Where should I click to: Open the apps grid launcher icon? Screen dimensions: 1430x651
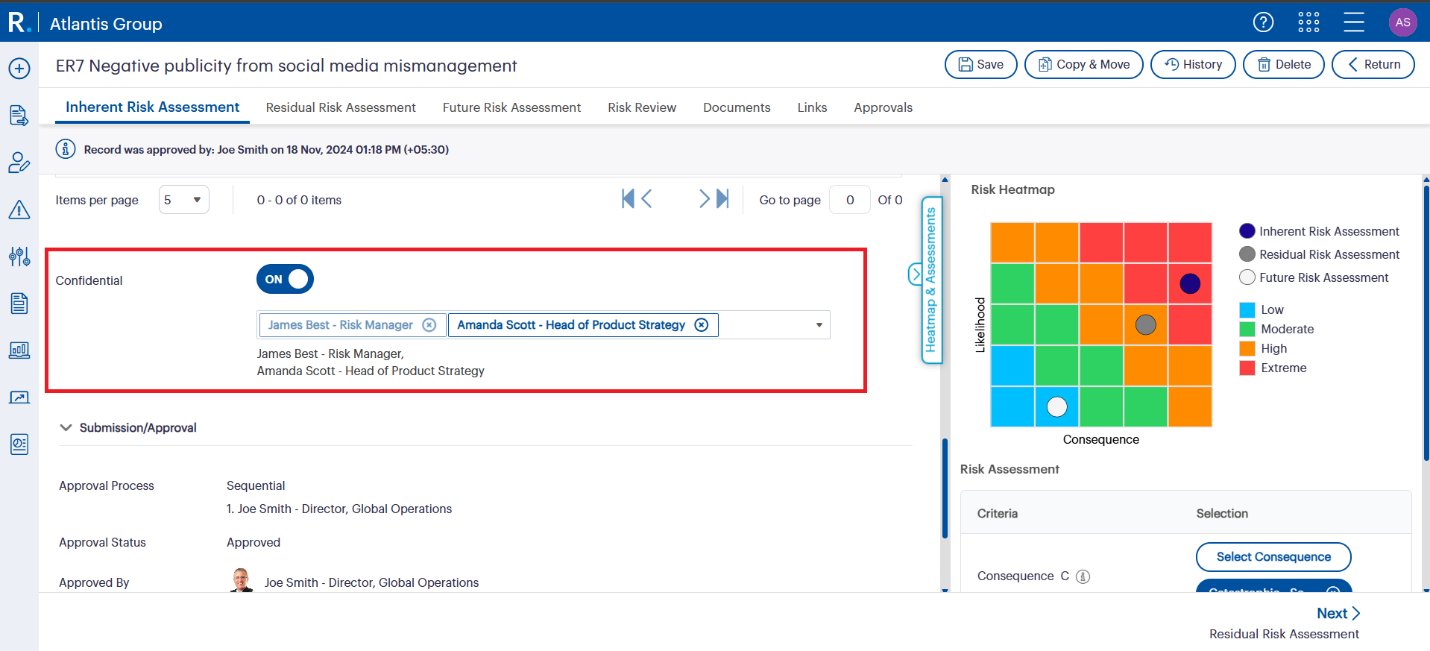coord(1309,22)
